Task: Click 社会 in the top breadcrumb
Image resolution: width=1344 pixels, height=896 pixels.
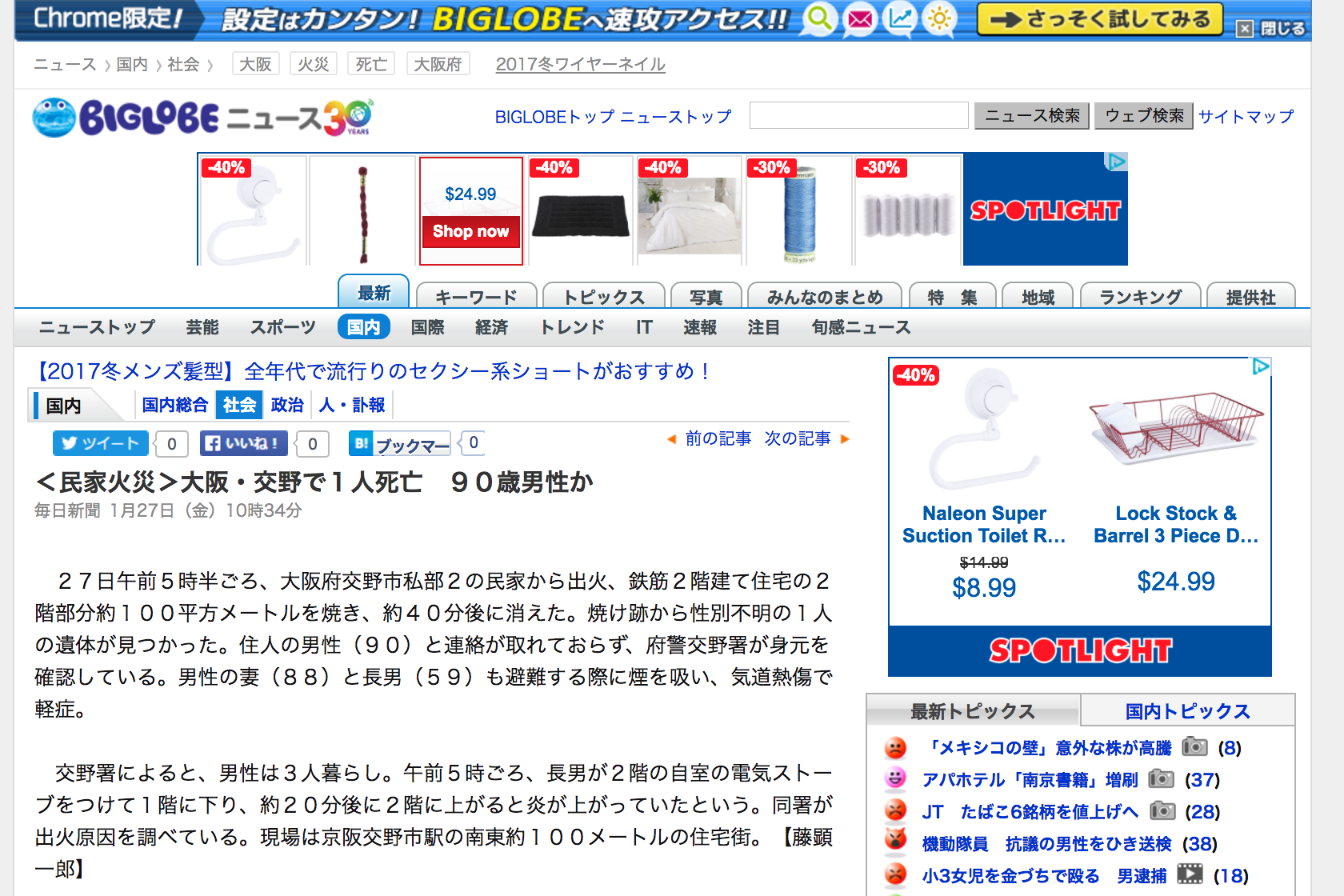Action: coord(183,64)
